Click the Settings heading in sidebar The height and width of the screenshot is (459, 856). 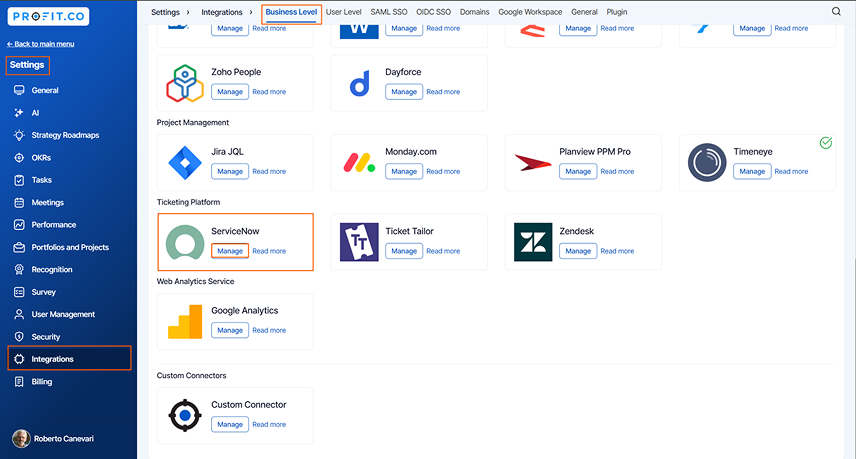coord(27,65)
